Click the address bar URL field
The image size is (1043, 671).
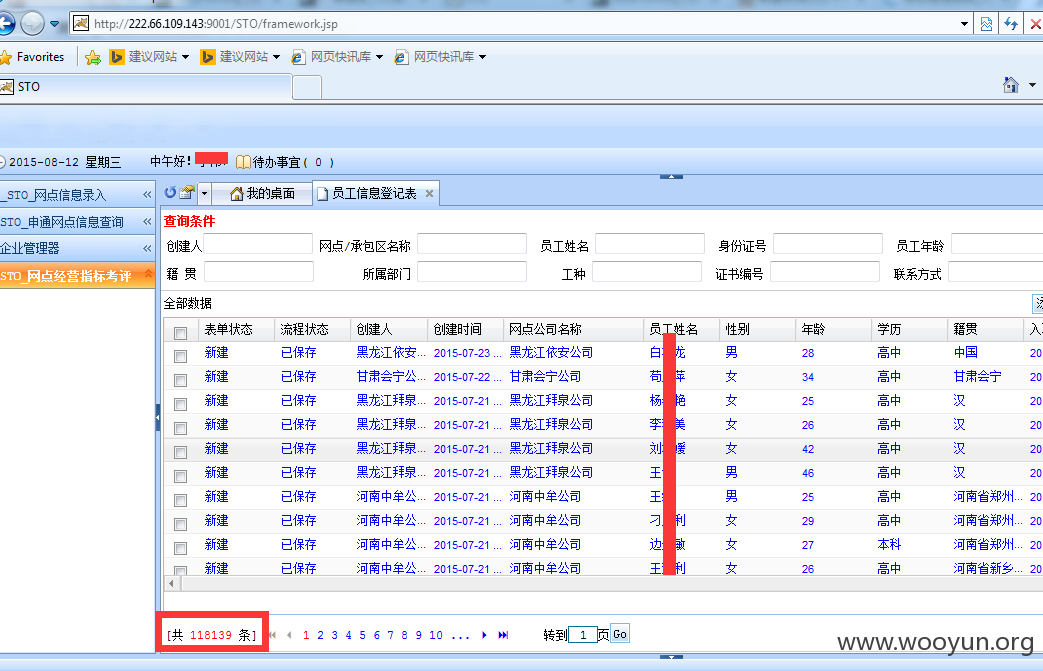(512, 24)
